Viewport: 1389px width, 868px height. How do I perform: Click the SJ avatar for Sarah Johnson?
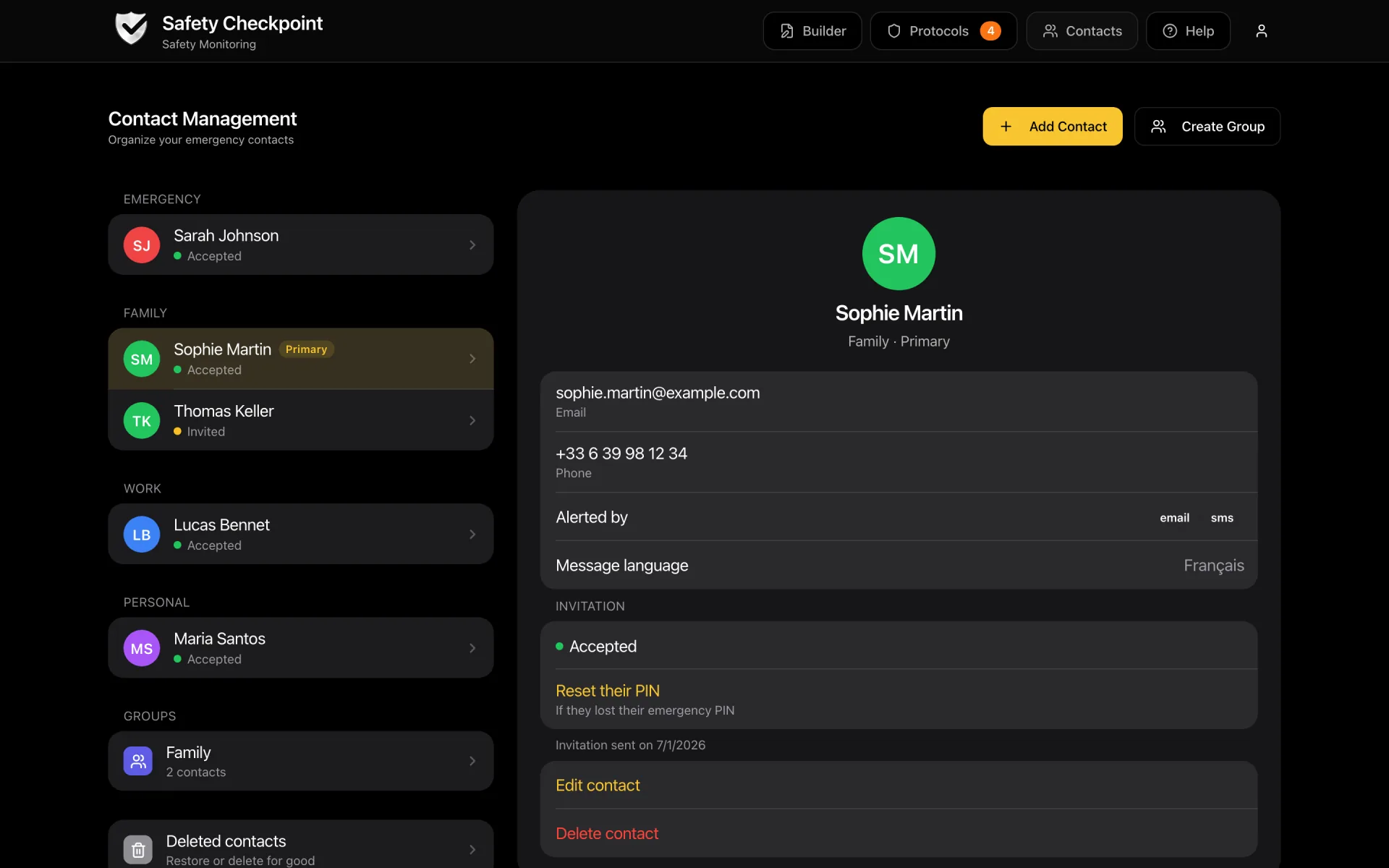point(142,245)
